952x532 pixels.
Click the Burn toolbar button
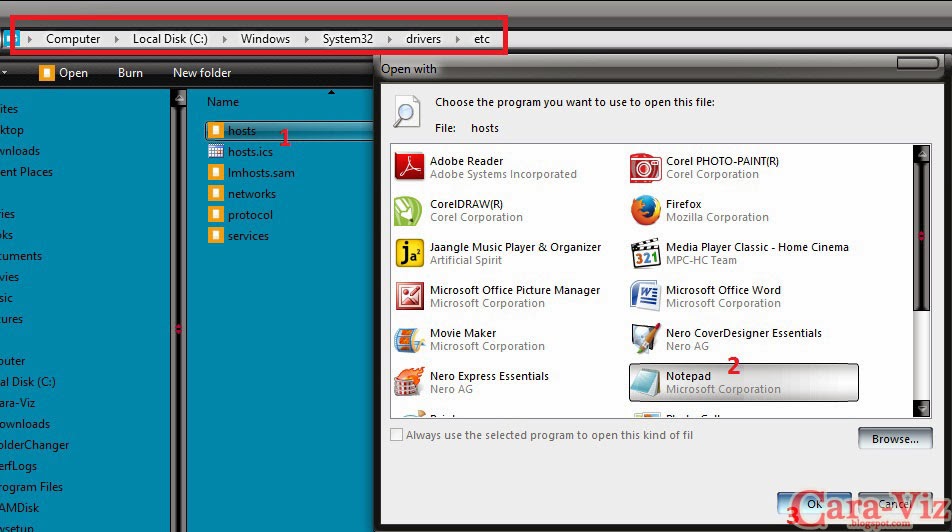coord(130,73)
